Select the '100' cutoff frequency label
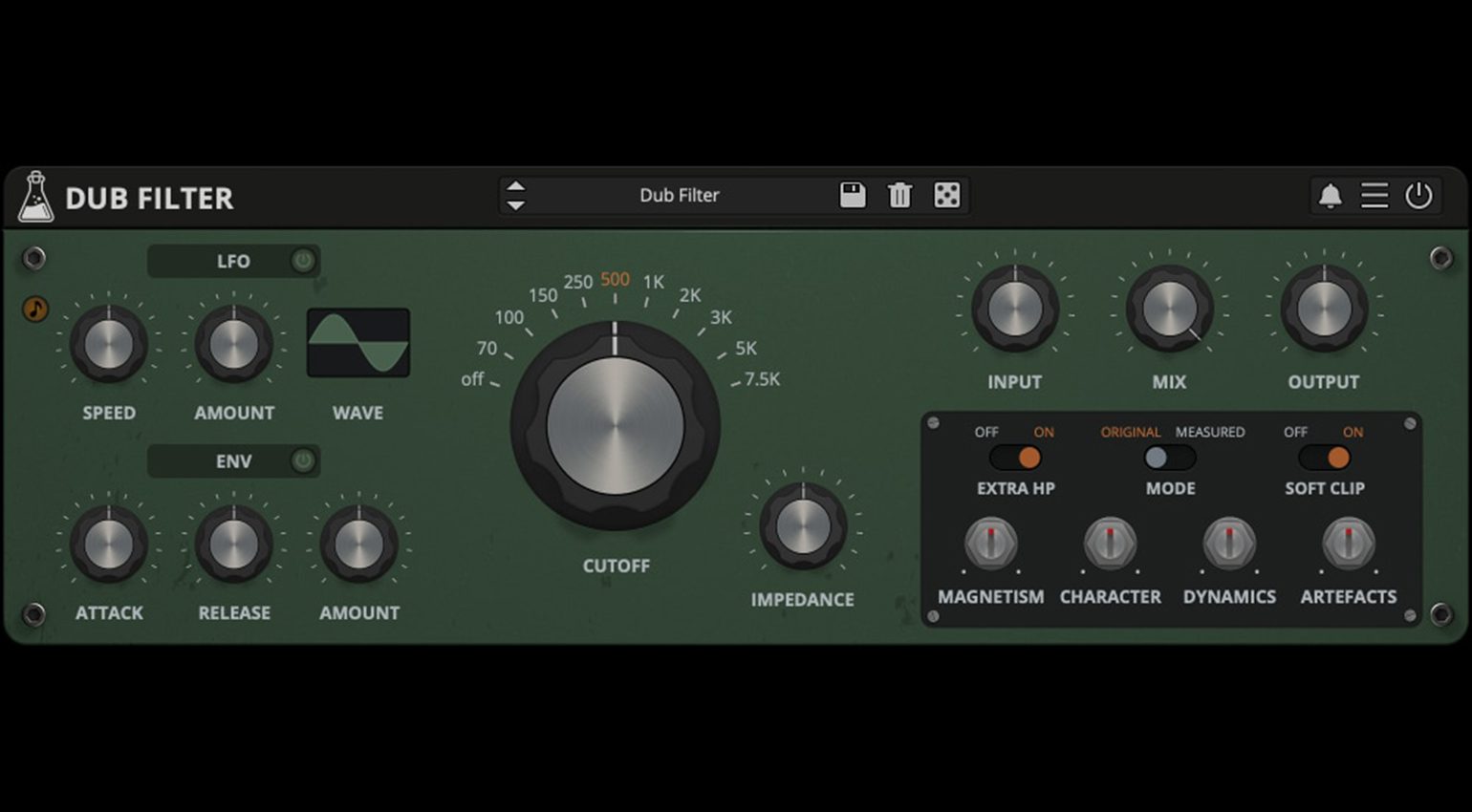 click(x=509, y=317)
